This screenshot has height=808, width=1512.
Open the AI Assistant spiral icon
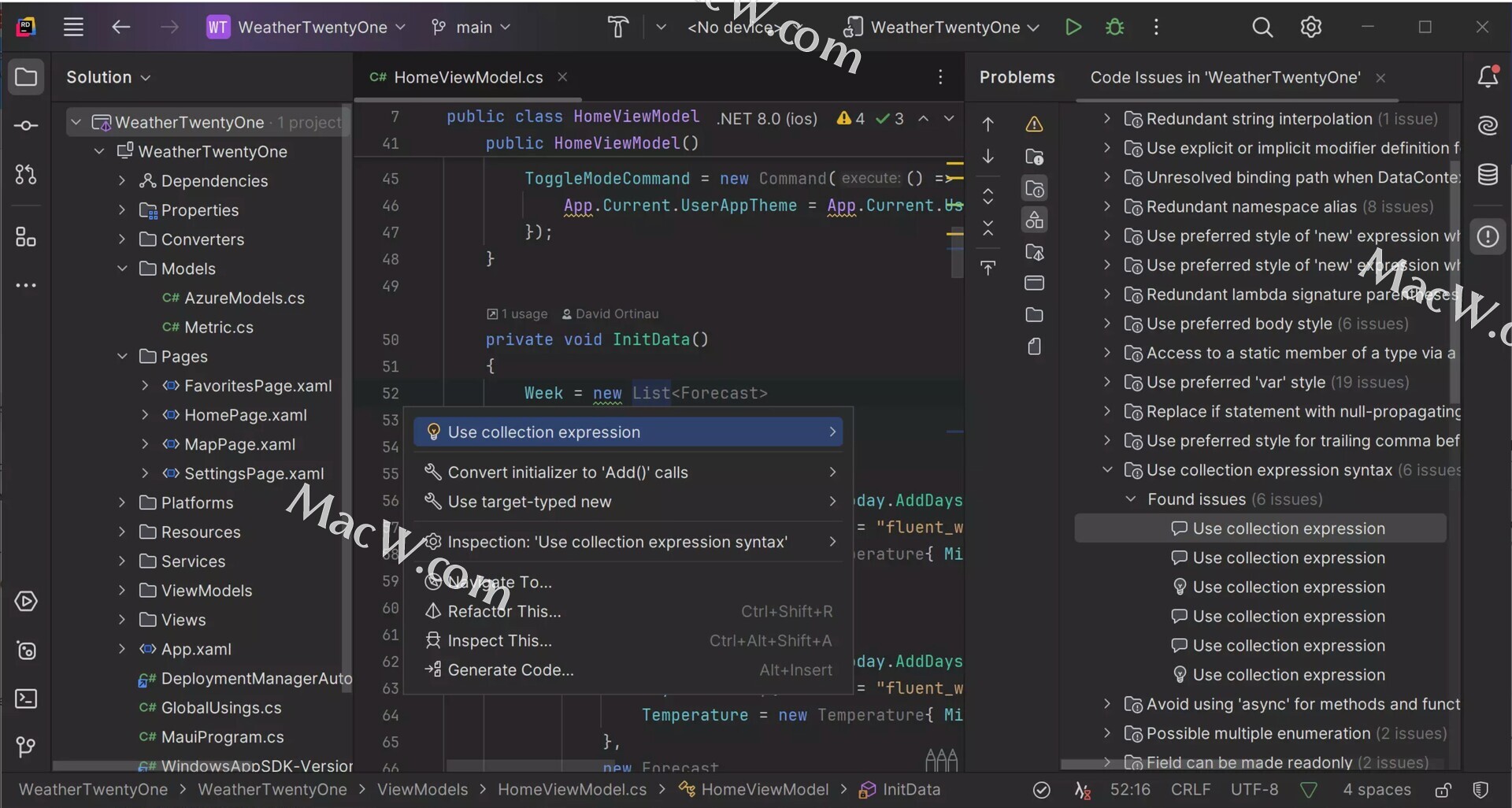pyautogui.click(x=1487, y=126)
